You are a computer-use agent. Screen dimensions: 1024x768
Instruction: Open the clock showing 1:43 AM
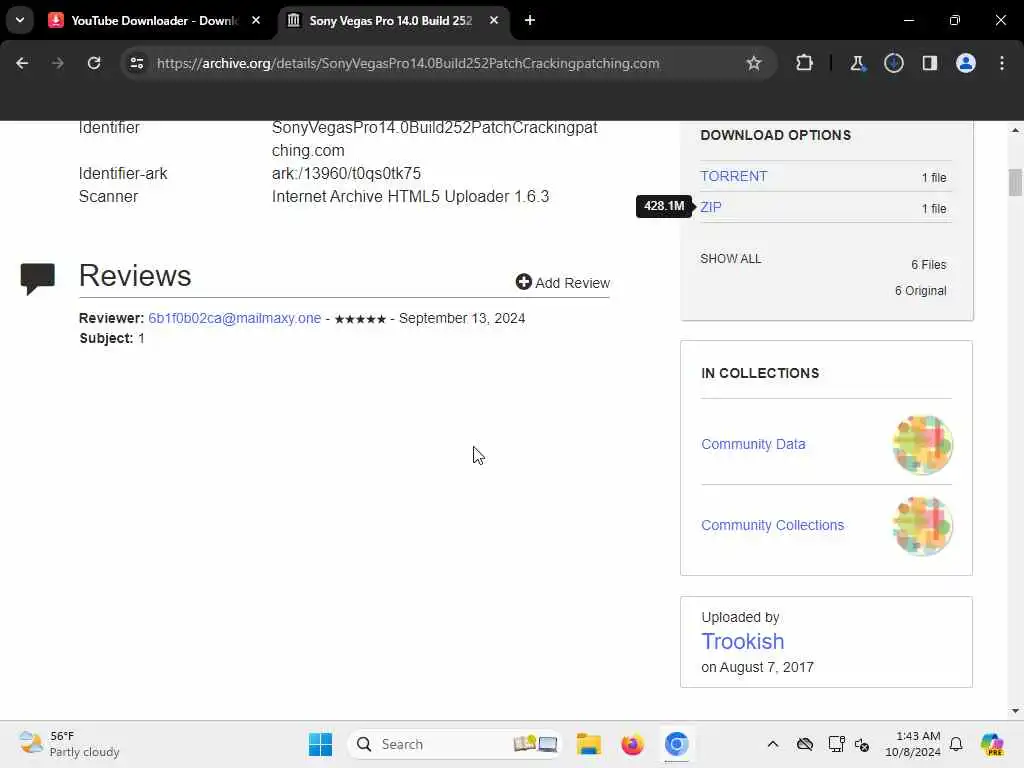[x=912, y=744]
